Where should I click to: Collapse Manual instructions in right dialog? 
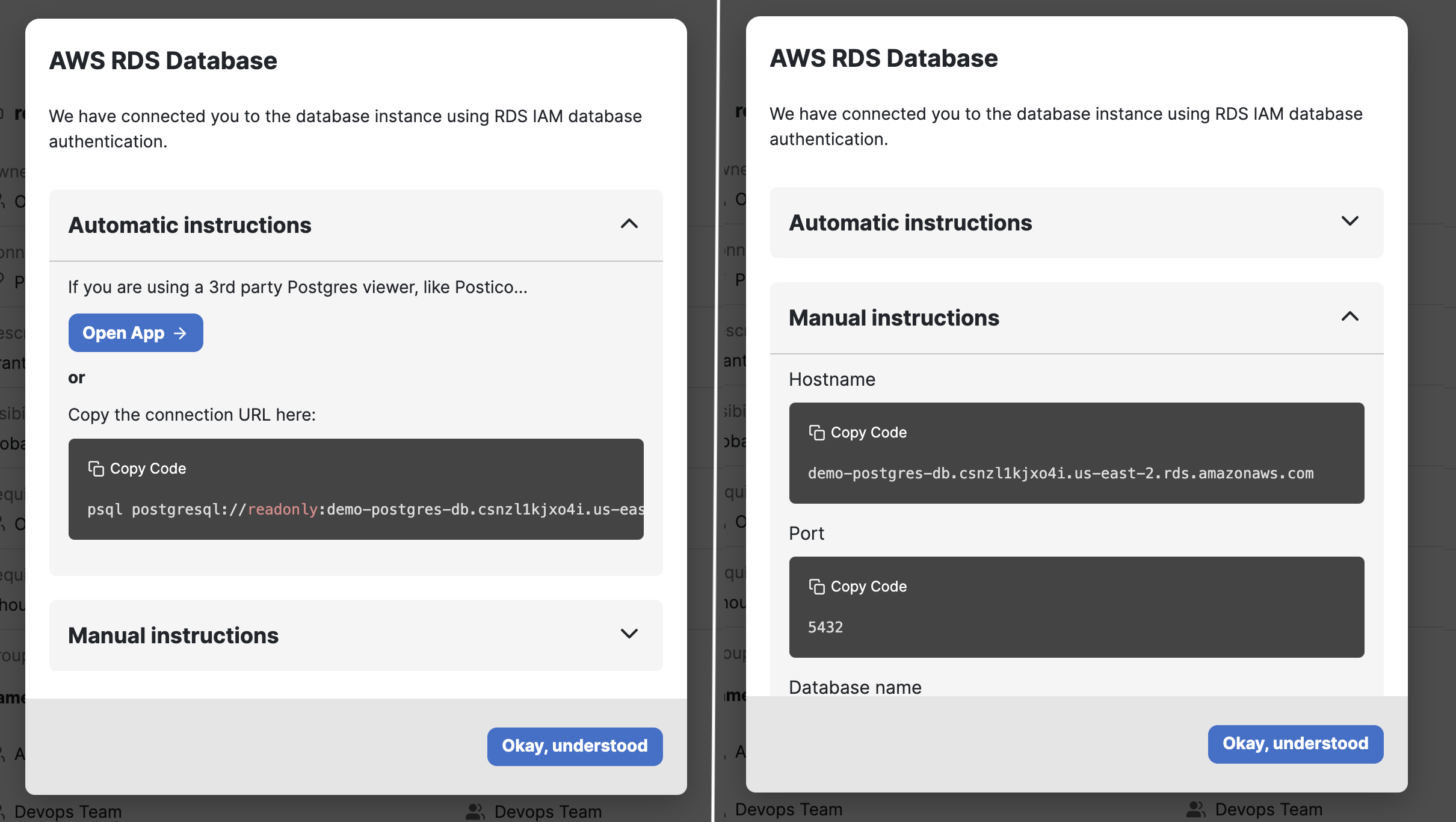pyautogui.click(x=1350, y=317)
